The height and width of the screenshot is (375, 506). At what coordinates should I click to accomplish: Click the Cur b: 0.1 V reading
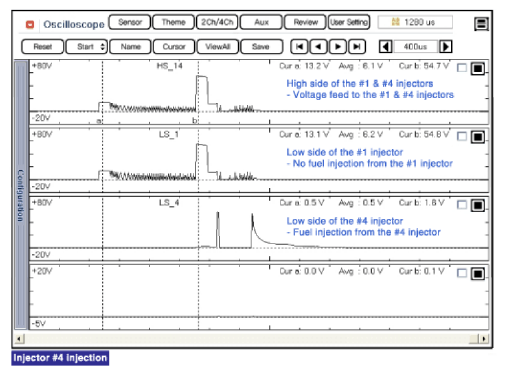point(422,271)
